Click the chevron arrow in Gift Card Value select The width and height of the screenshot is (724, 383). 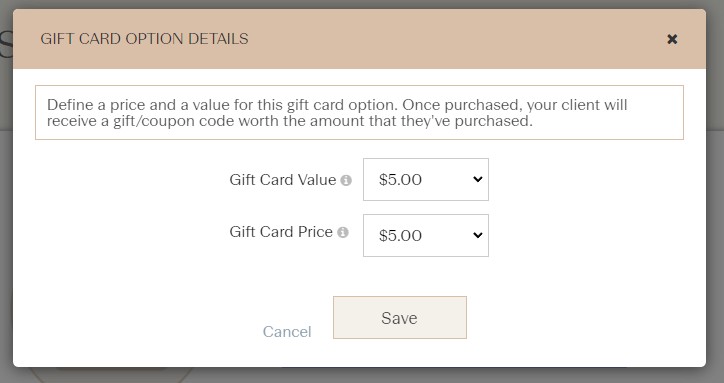coord(478,179)
